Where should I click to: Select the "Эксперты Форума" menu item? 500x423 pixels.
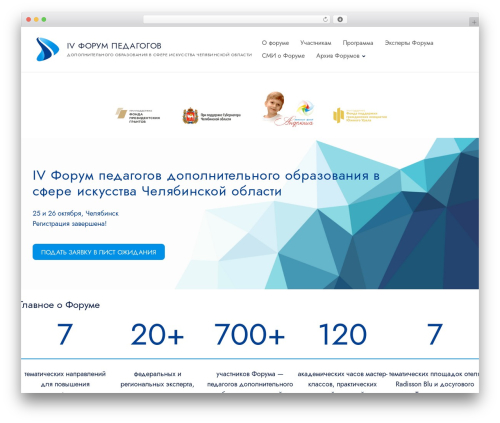coord(409,43)
